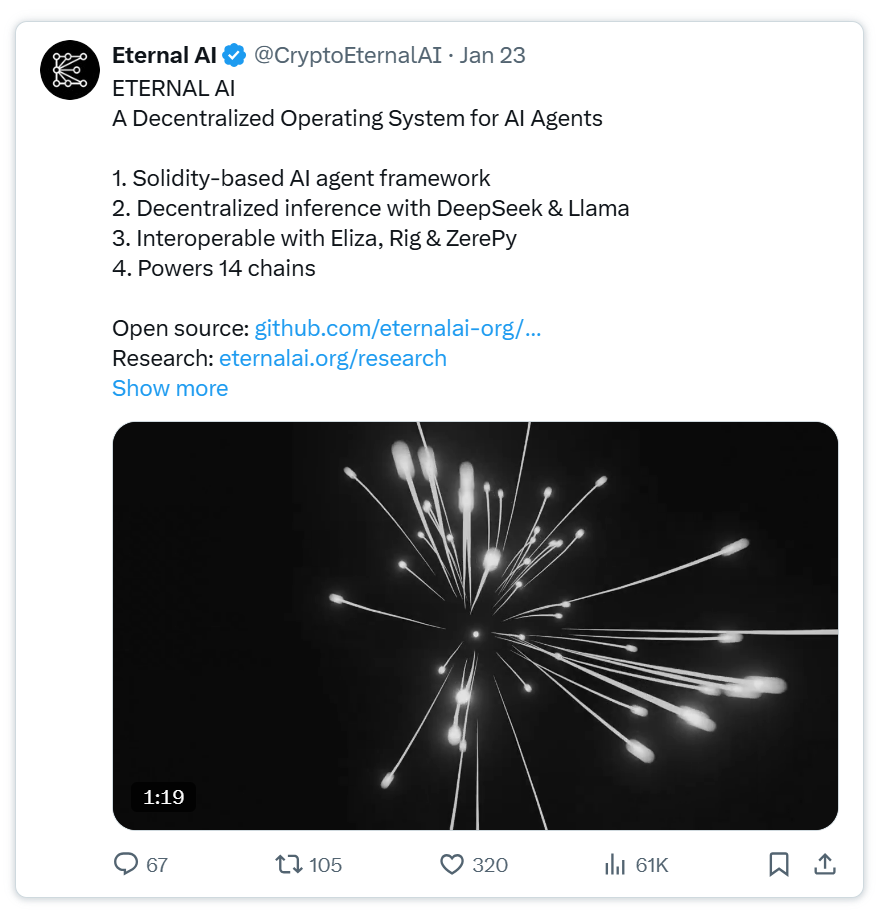The height and width of the screenshot is (917, 887).
Task: Click the 1:19 video duration badge
Action: pos(165,797)
